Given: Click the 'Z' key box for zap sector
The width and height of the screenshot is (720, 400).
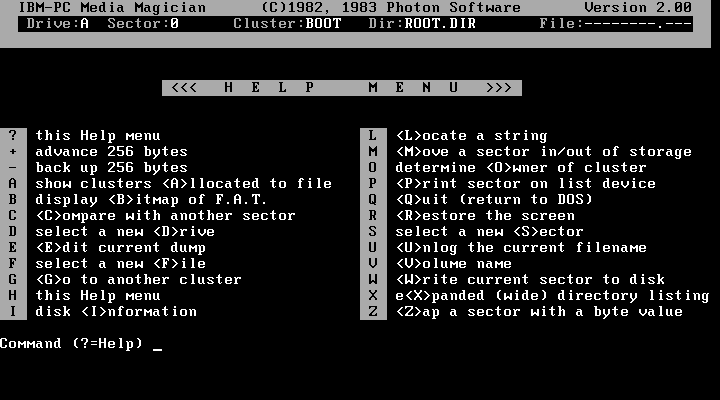Looking at the screenshot, I should (x=373, y=312).
